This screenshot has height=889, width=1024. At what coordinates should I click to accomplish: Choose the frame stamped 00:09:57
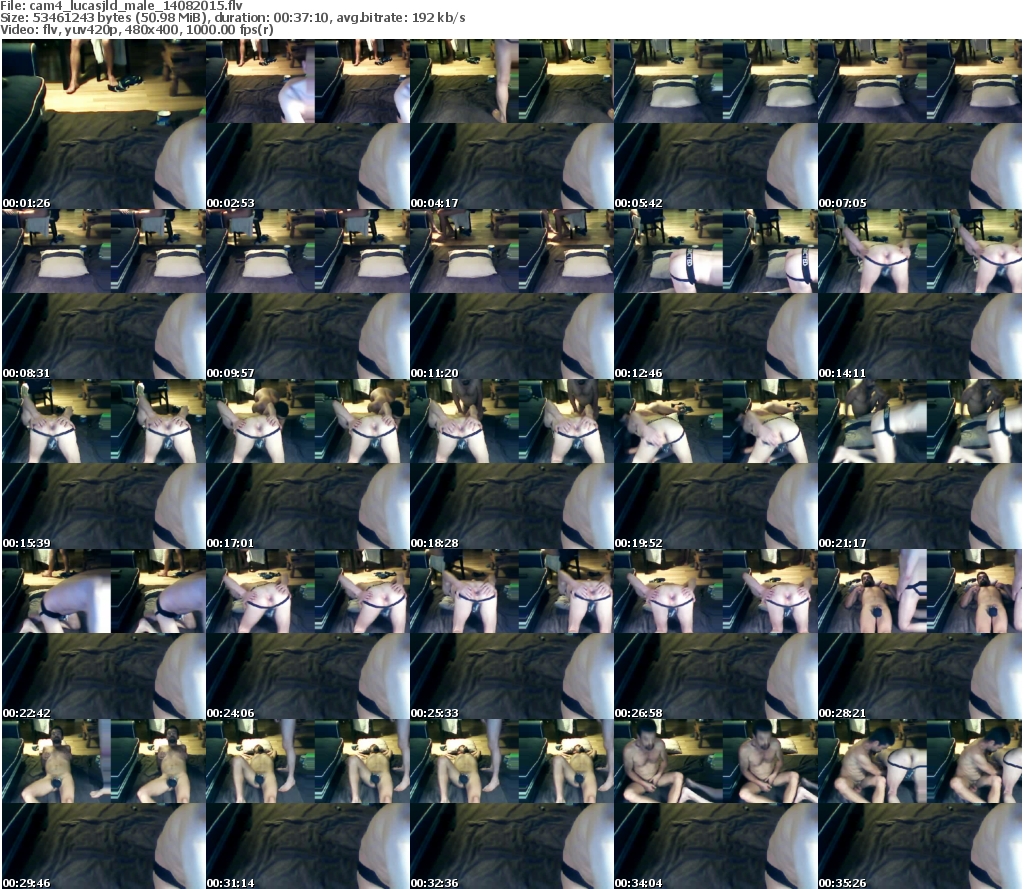[308, 294]
